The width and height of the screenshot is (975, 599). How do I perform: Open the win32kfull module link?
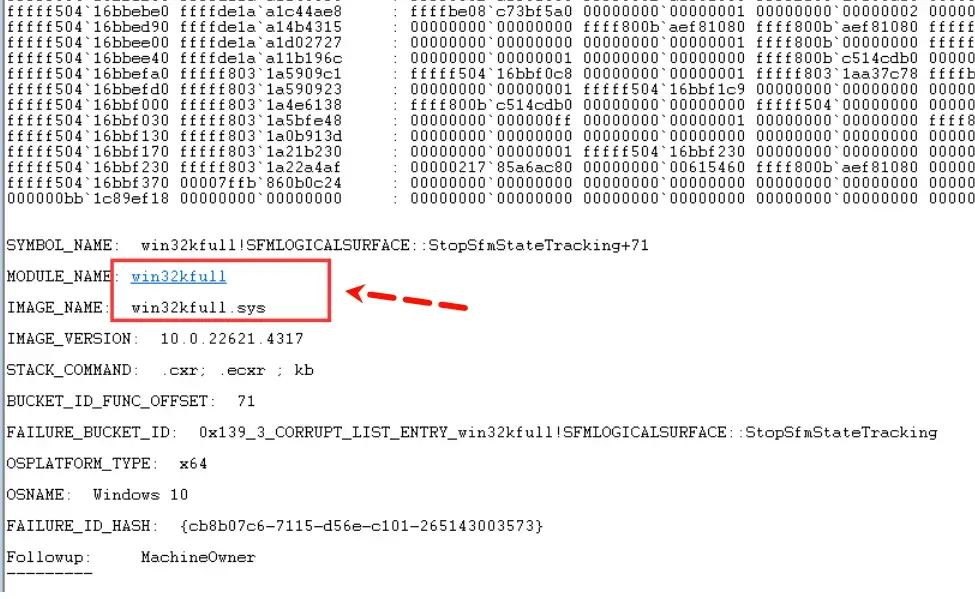[178, 277]
